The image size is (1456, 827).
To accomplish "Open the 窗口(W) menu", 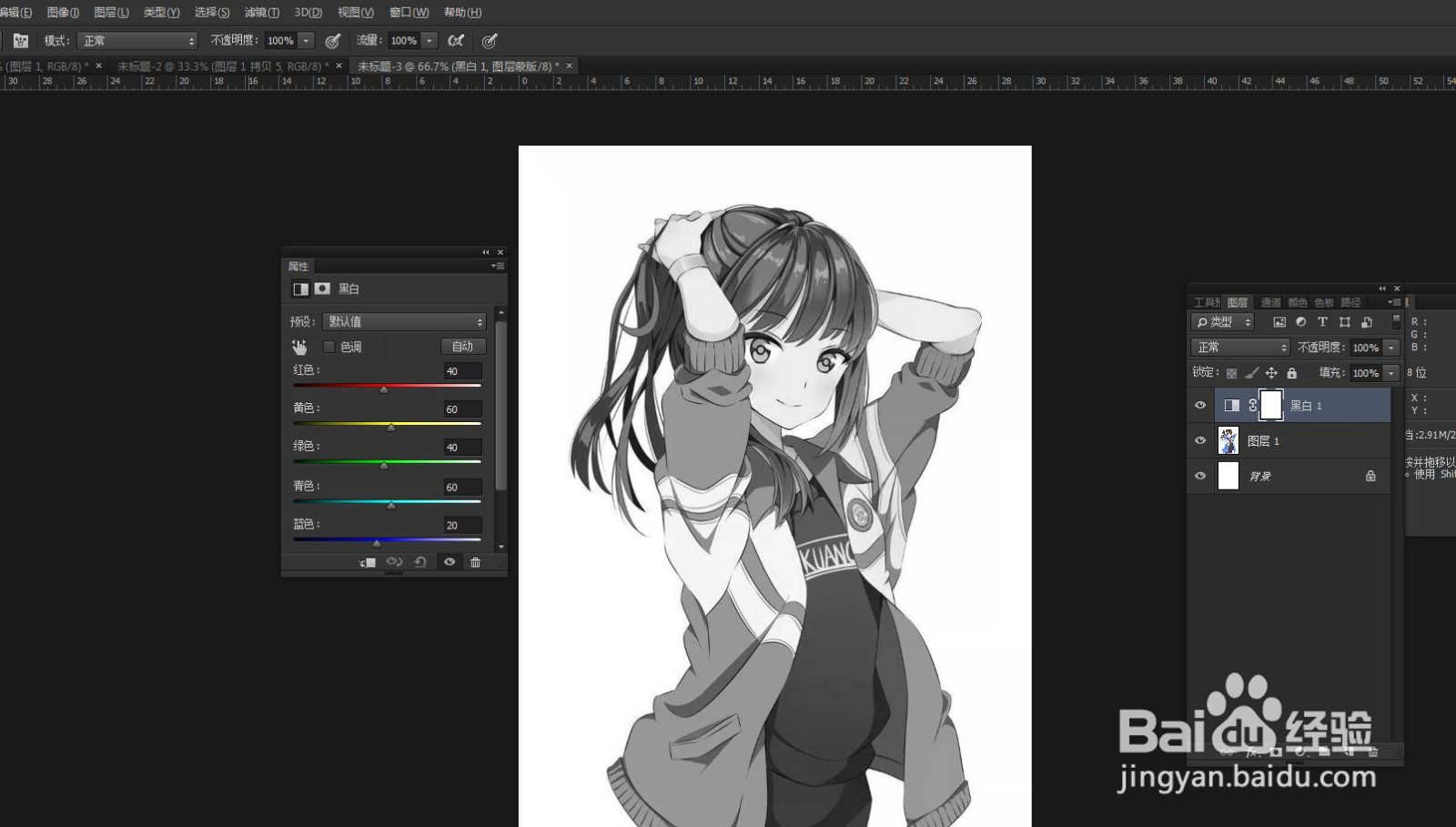I will point(409,13).
